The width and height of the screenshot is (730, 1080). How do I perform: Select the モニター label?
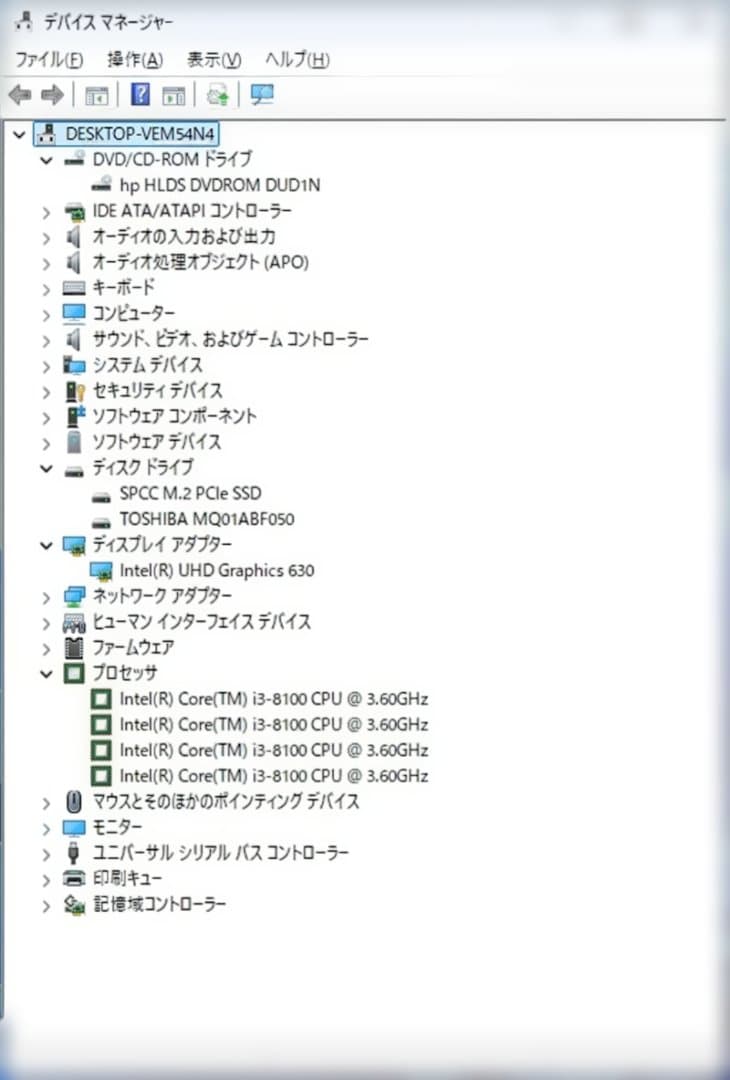point(117,827)
